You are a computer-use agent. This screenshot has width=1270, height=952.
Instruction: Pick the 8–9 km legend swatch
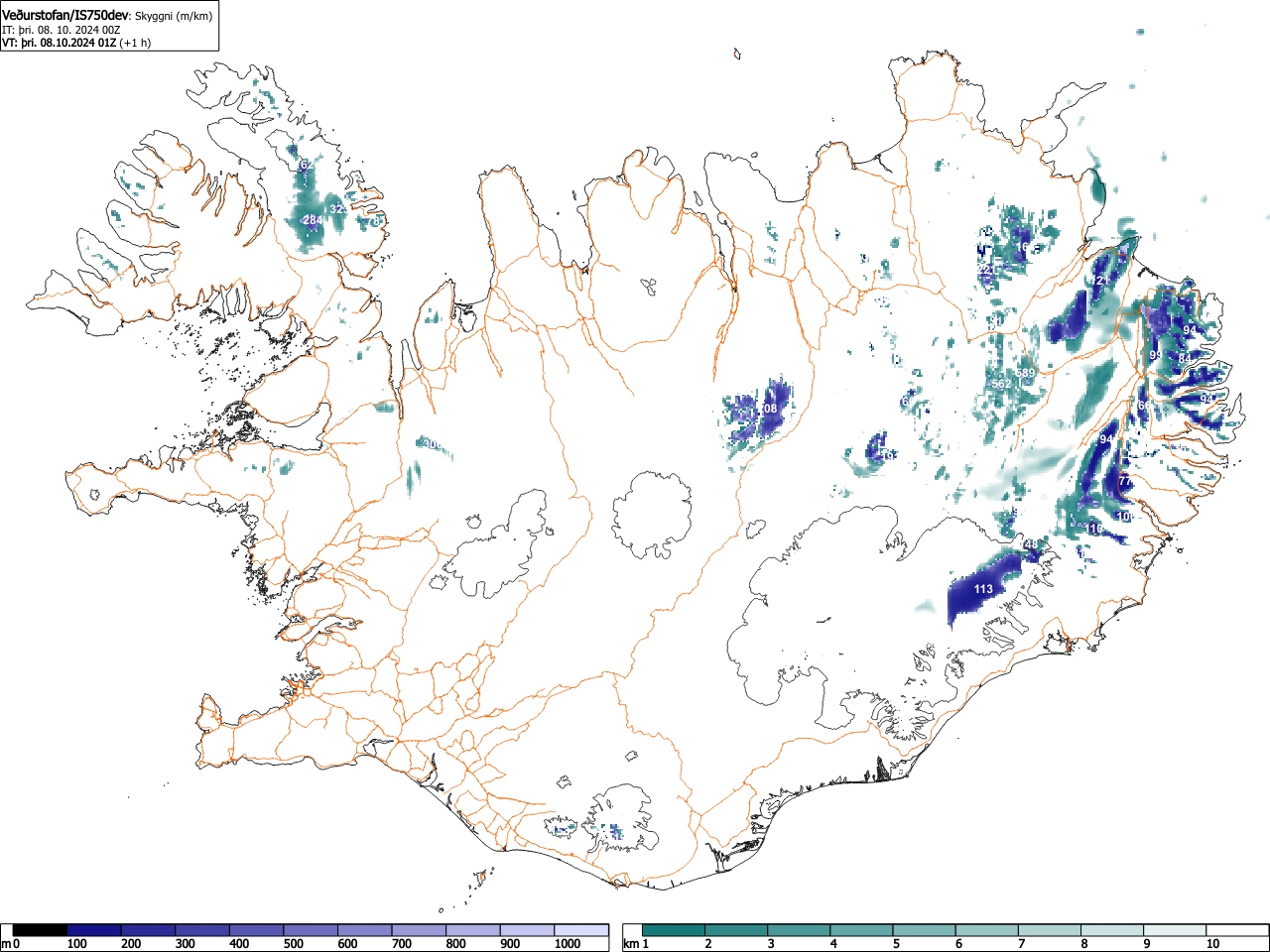pyautogui.click(x=1111, y=930)
